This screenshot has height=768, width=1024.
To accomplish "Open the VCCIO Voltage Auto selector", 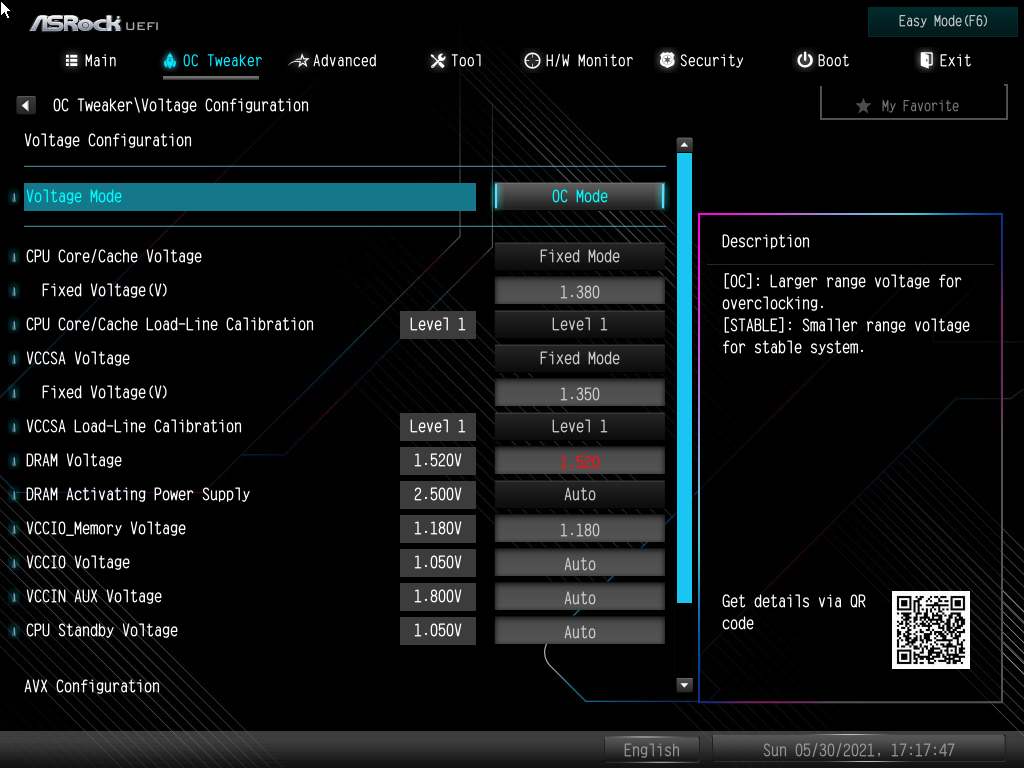I will coord(579,562).
